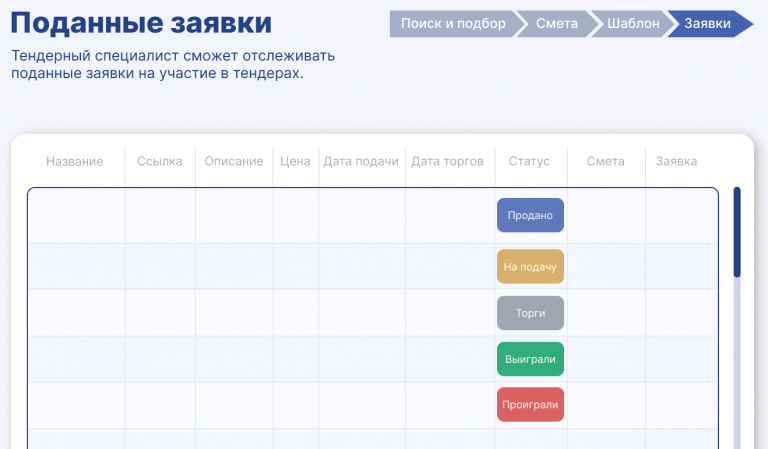Open the 'Смета' breadcrumb step
768x449 pixels.
[557, 23]
